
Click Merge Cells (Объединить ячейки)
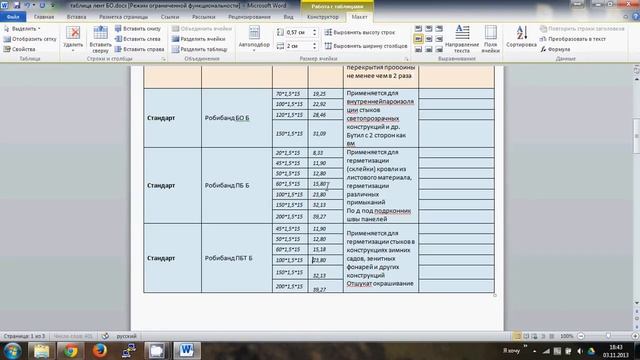[202, 29]
